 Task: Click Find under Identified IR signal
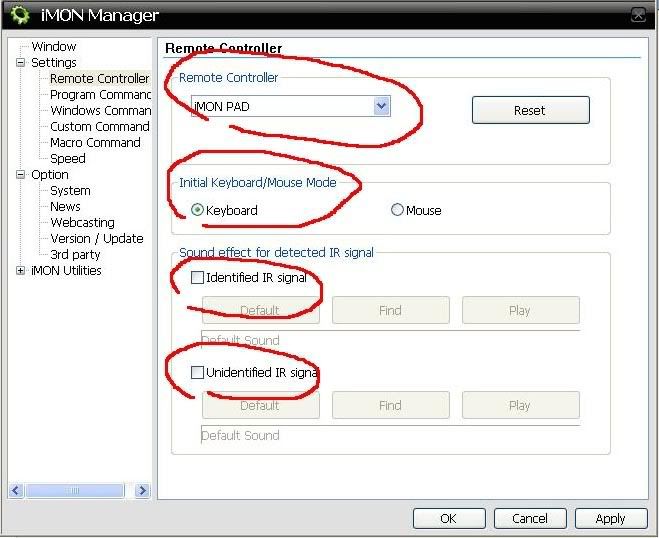pyautogui.click(x=390, y=310)
